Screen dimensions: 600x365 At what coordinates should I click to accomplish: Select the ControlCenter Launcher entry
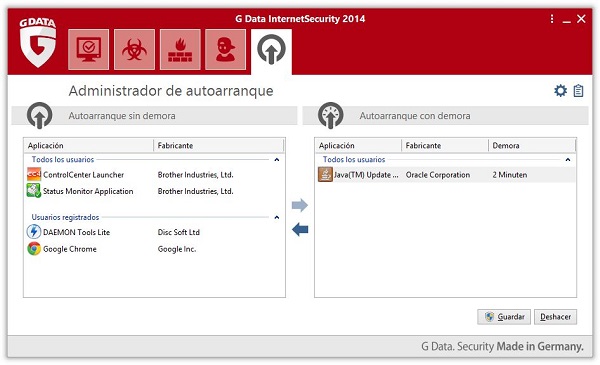pos(154,174)
